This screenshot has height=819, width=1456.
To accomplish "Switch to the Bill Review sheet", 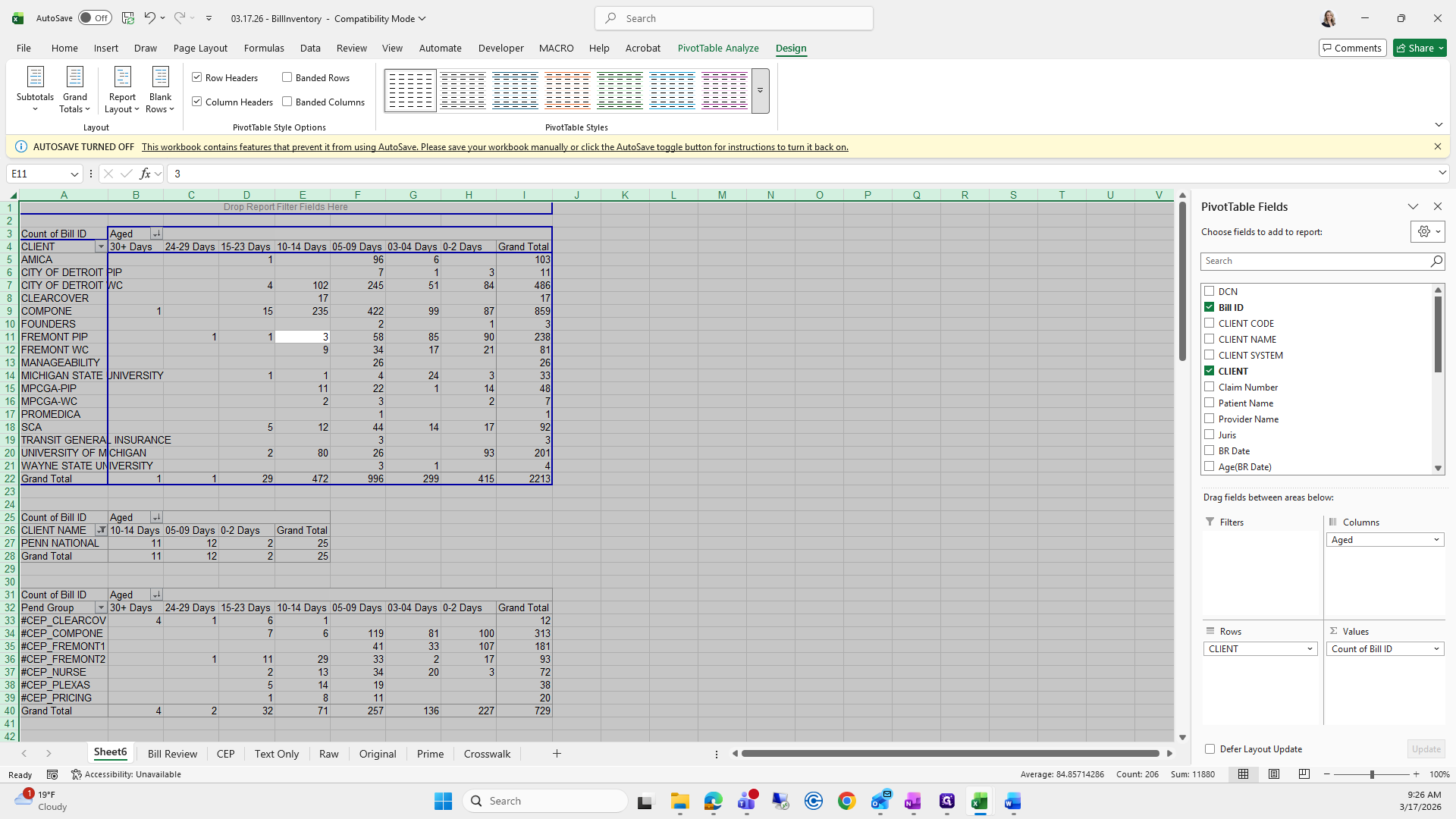I will coord(172,754).
